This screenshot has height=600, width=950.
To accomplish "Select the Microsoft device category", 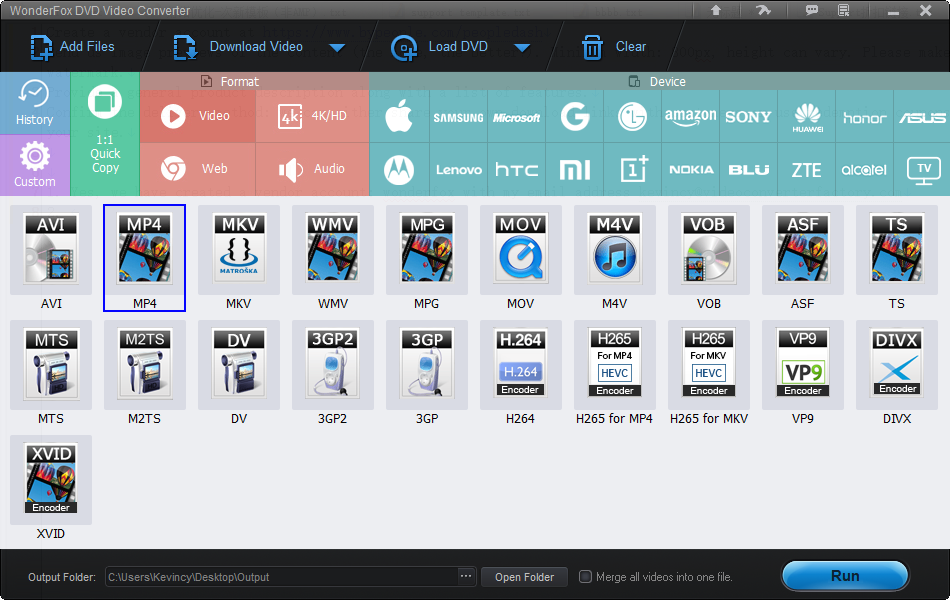I will tap(516, 116).
